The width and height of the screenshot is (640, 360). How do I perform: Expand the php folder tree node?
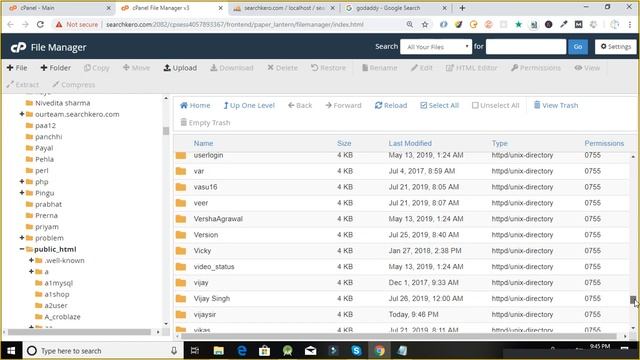pos(22,181)
